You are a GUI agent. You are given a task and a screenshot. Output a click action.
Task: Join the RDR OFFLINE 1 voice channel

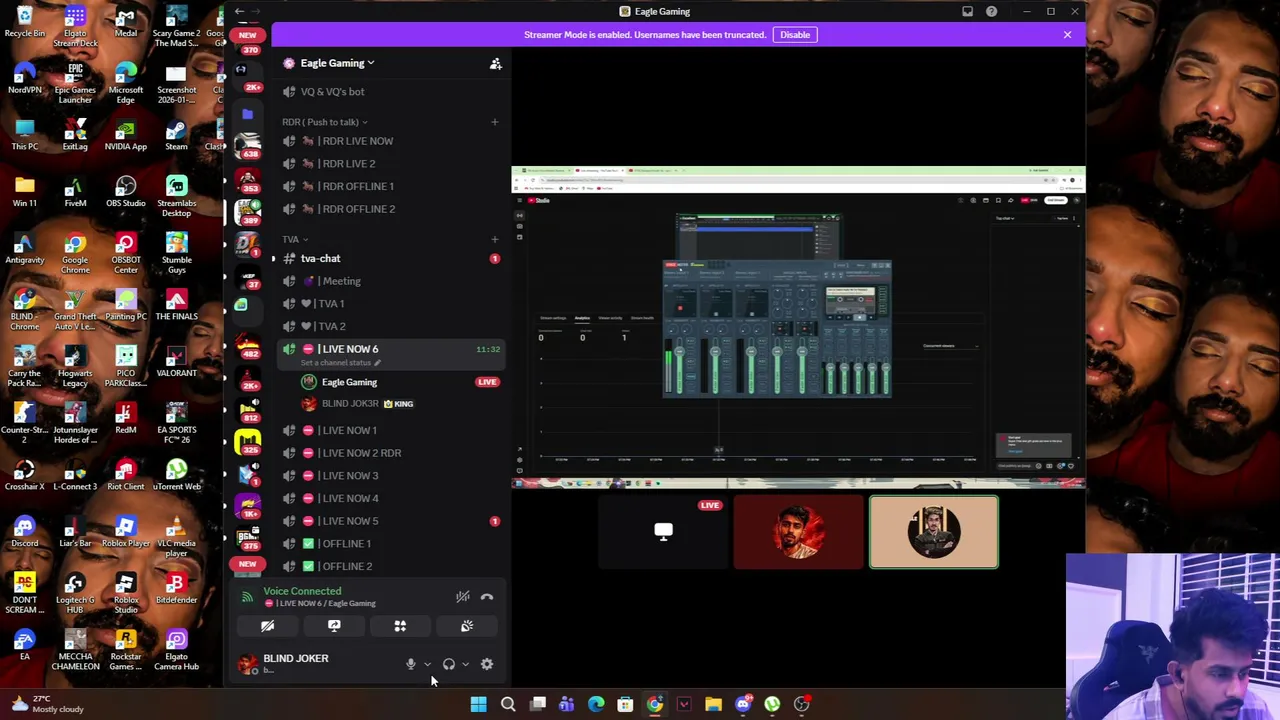(x=391, y=186)
